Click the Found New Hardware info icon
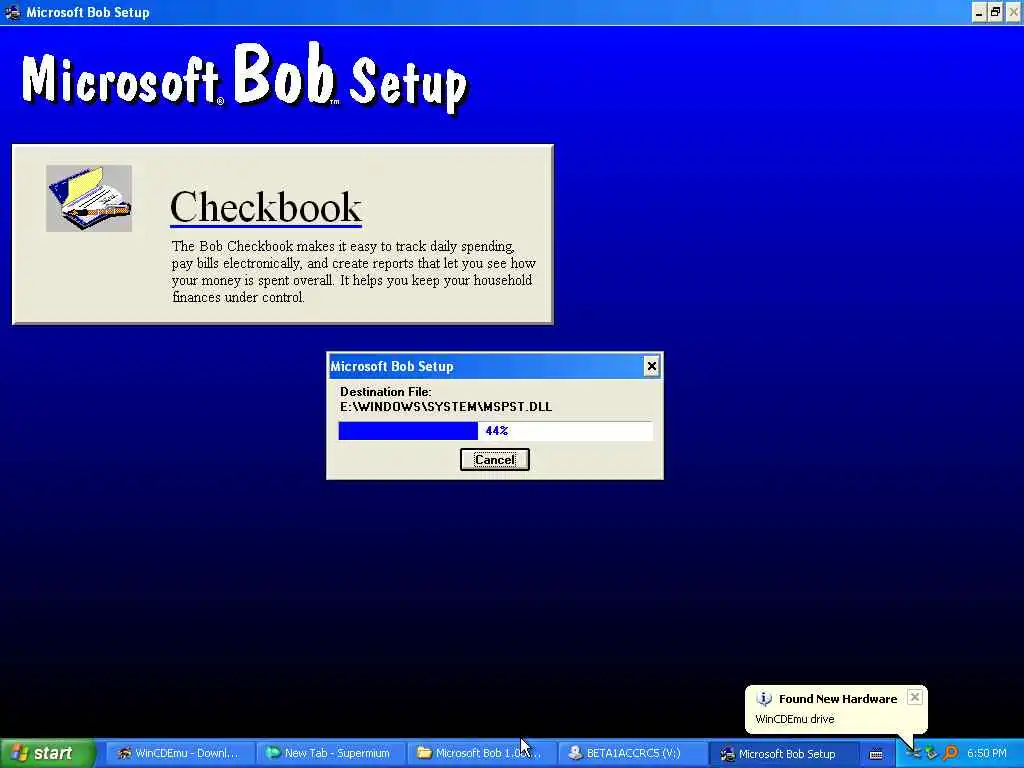 [x=763, y=699]
